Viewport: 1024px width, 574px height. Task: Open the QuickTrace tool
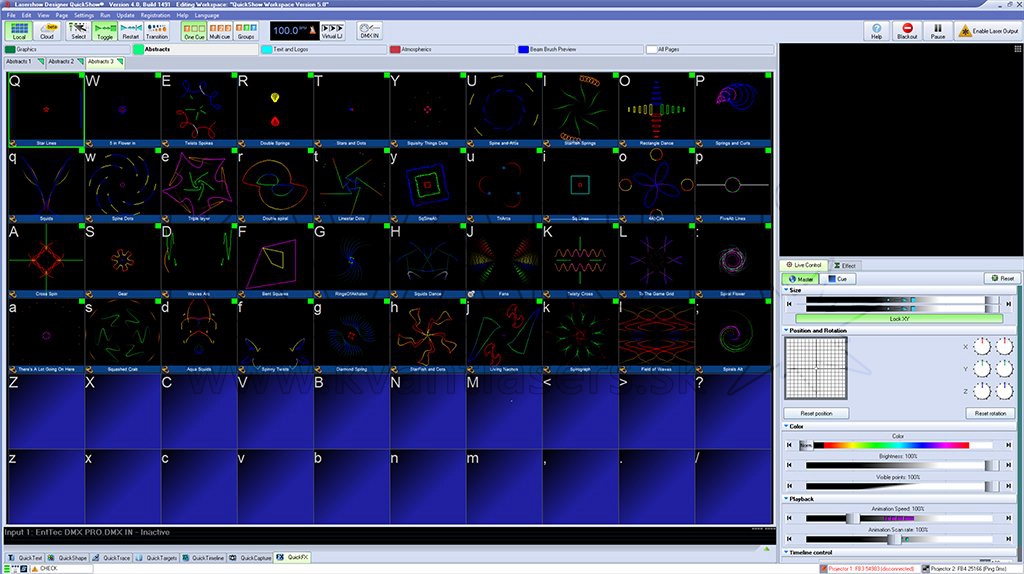[x=111, y=558]
